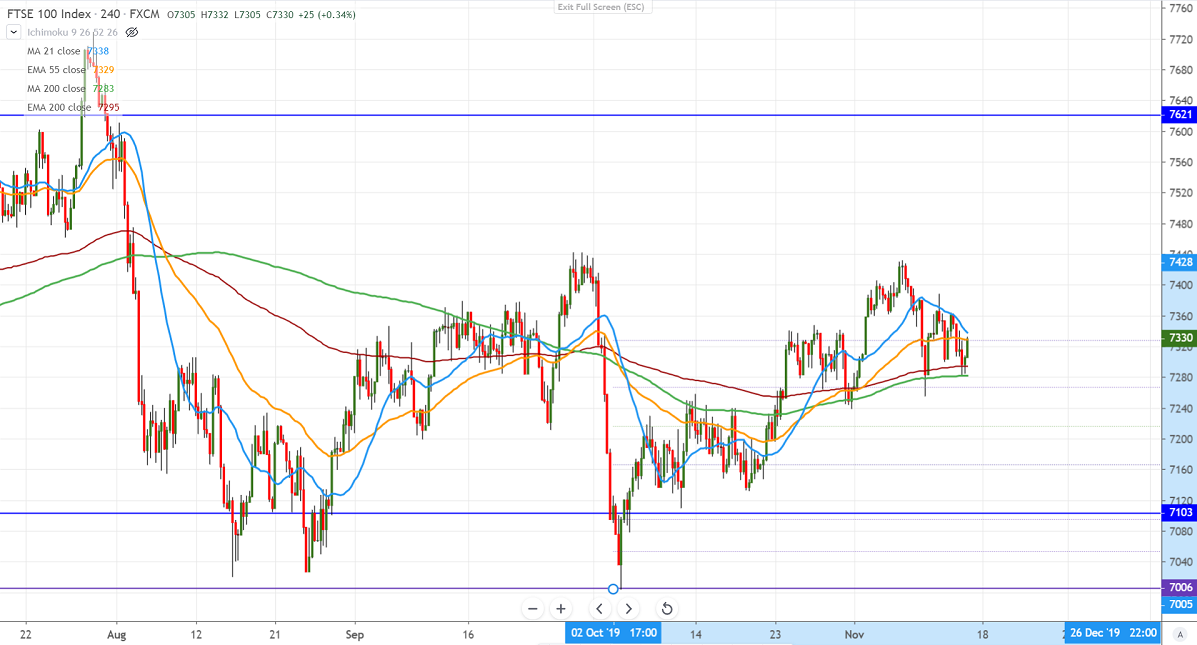Viewport: 1197px width, 645px height.
Task: Click the +25 (+0.34%) change value
Action: tap(326, 15)
